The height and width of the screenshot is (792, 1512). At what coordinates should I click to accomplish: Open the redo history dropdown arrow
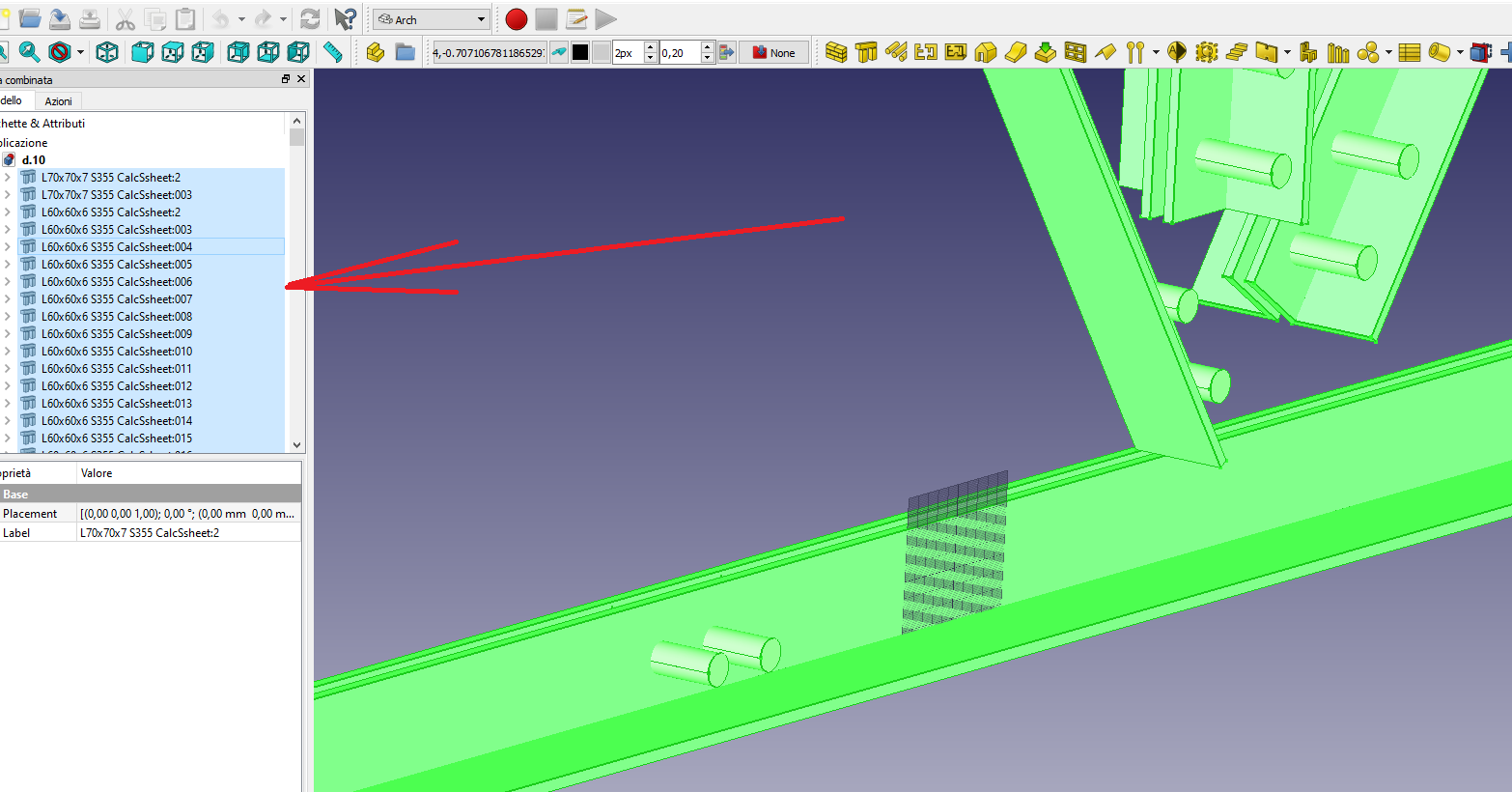[x=283, y=18]
